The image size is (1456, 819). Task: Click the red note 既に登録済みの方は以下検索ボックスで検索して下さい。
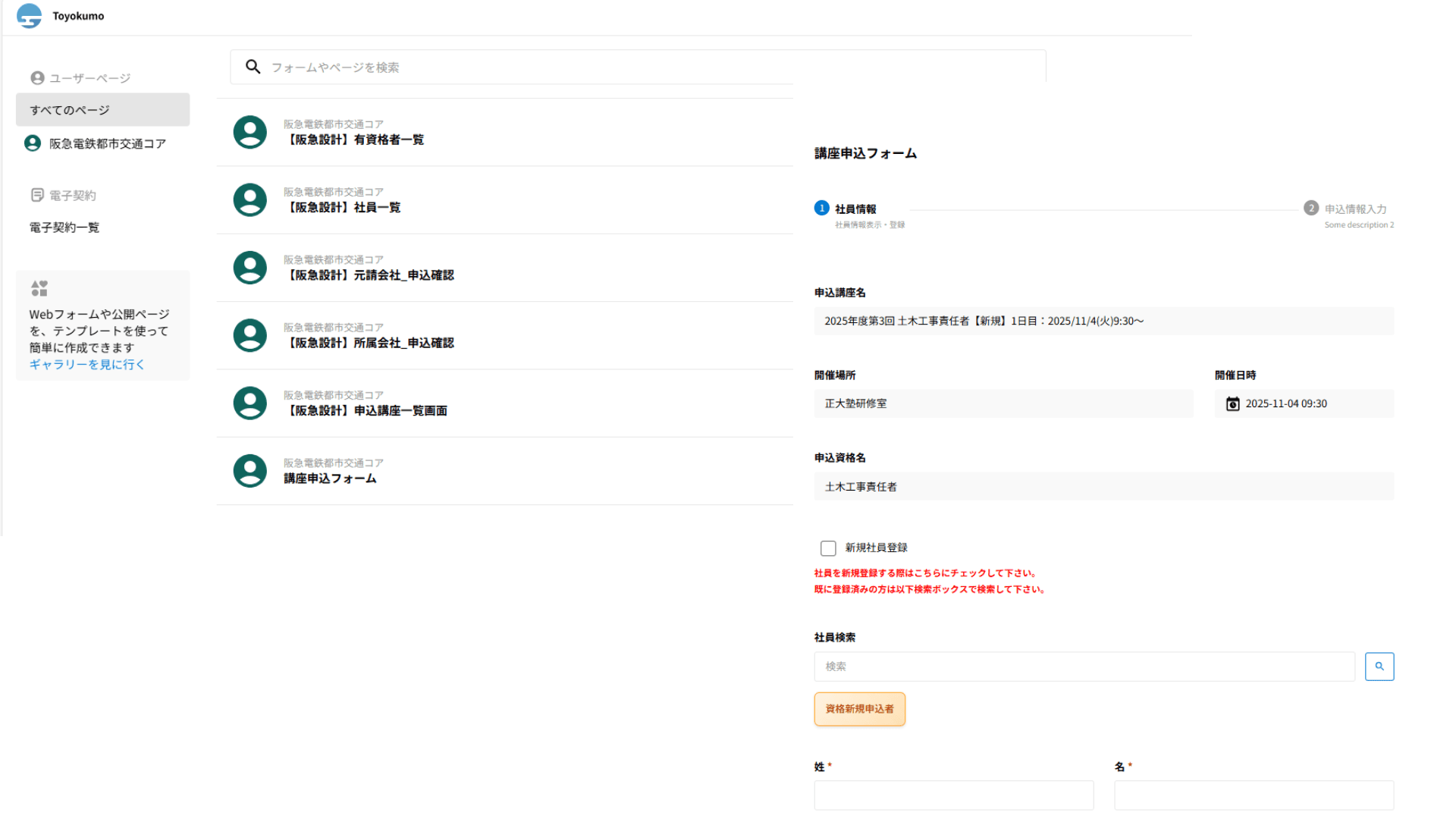pos(930,589)
